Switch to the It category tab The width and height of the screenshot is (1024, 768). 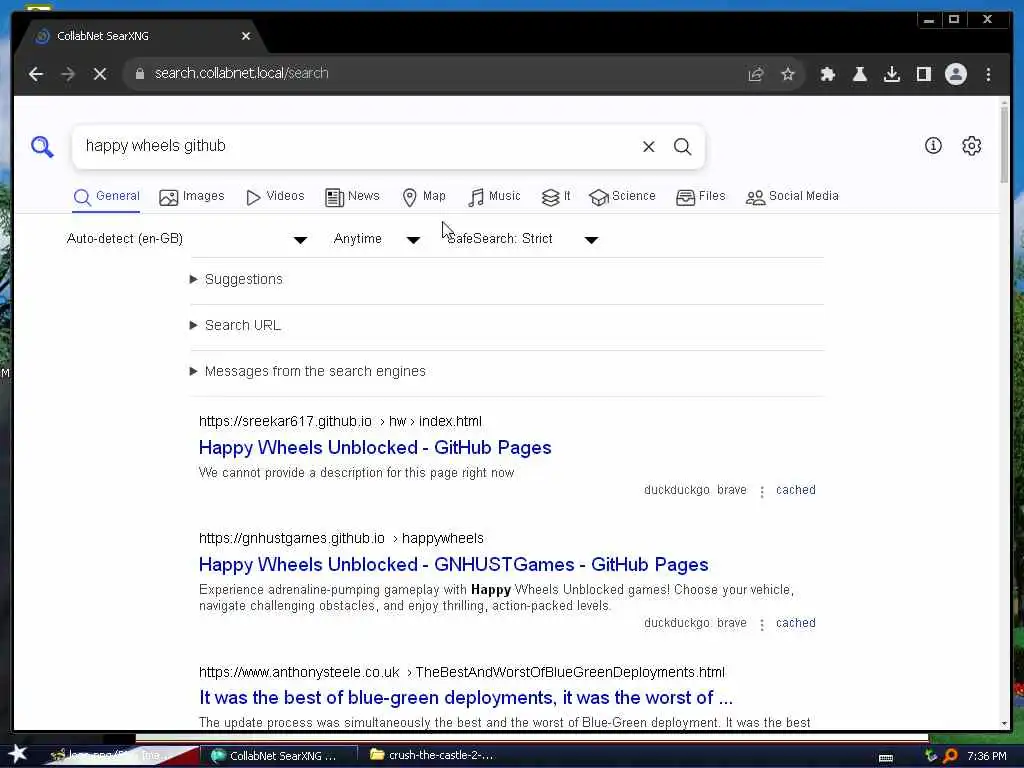(556, 197)
